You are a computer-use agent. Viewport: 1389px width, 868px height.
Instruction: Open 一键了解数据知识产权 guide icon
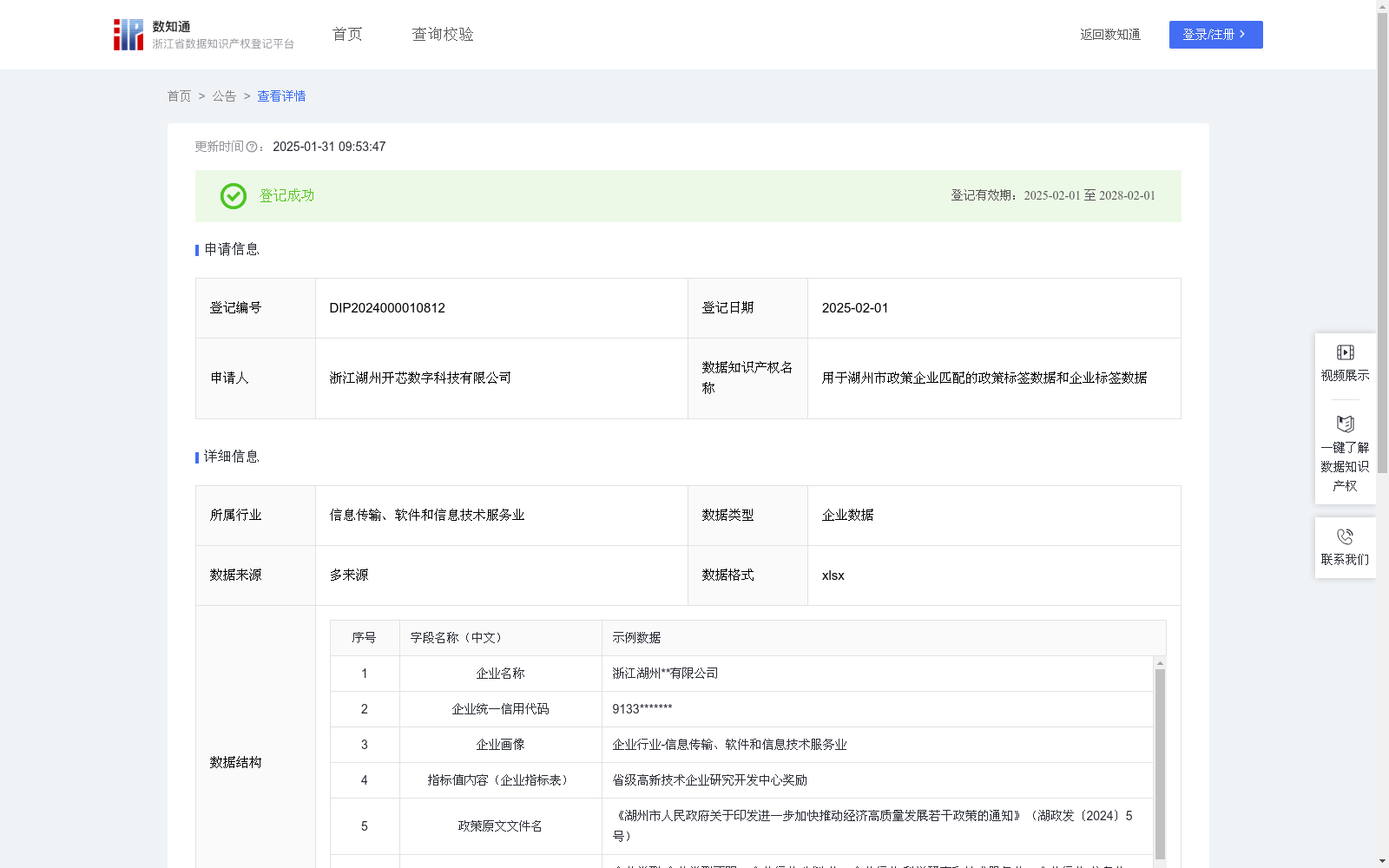(x=1345, y=424)
